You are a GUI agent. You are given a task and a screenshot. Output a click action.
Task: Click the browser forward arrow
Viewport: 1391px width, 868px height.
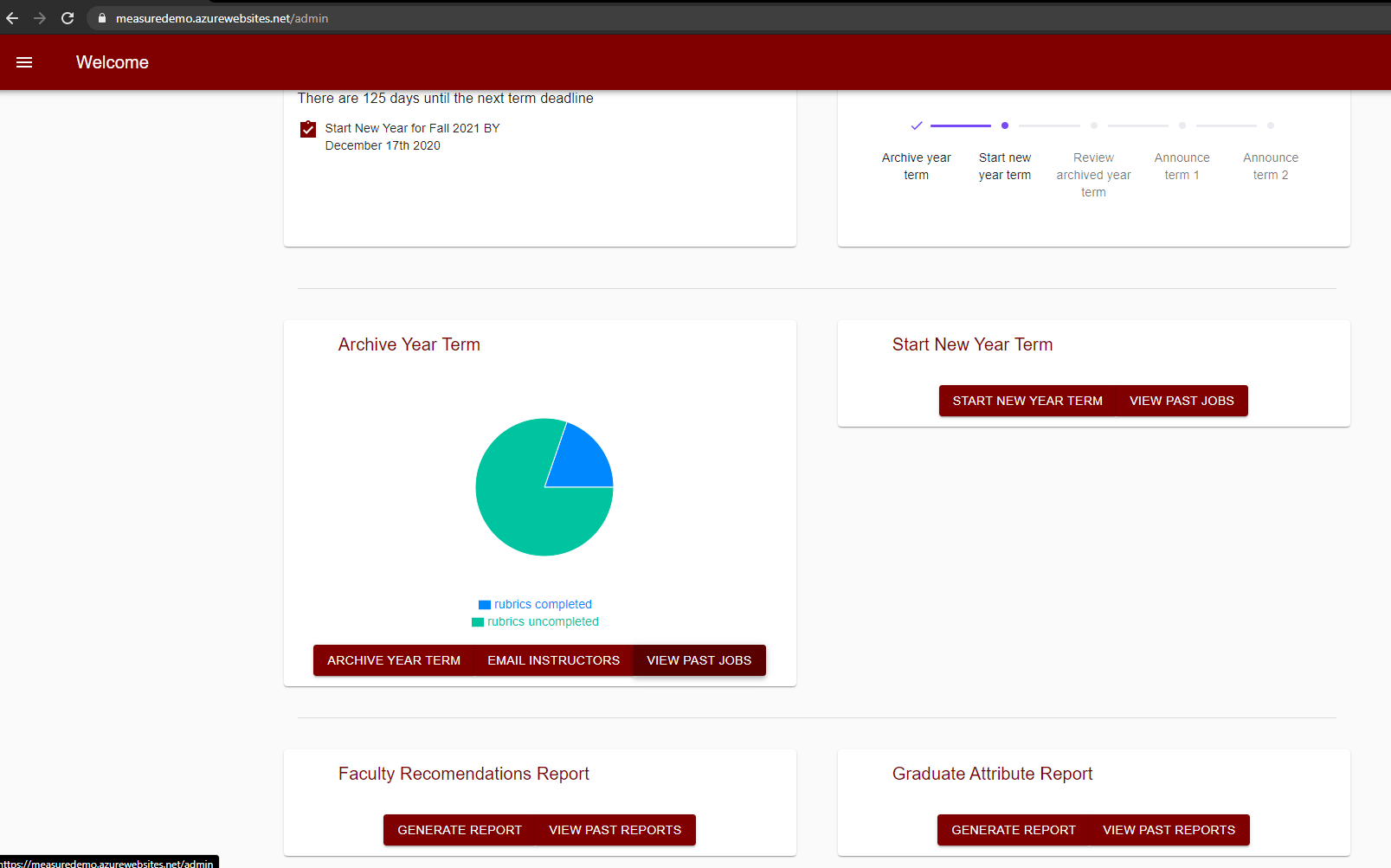click(x=40, y=18)
